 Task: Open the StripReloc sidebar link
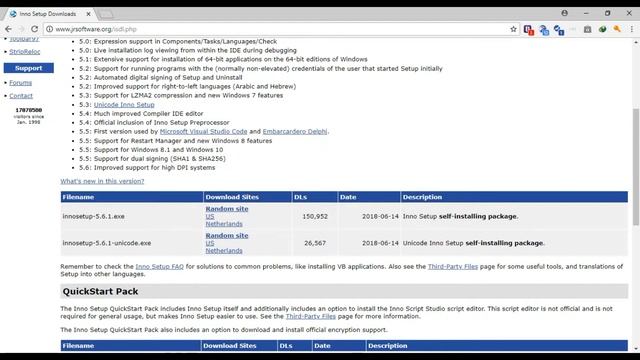[x=24, y=52]
